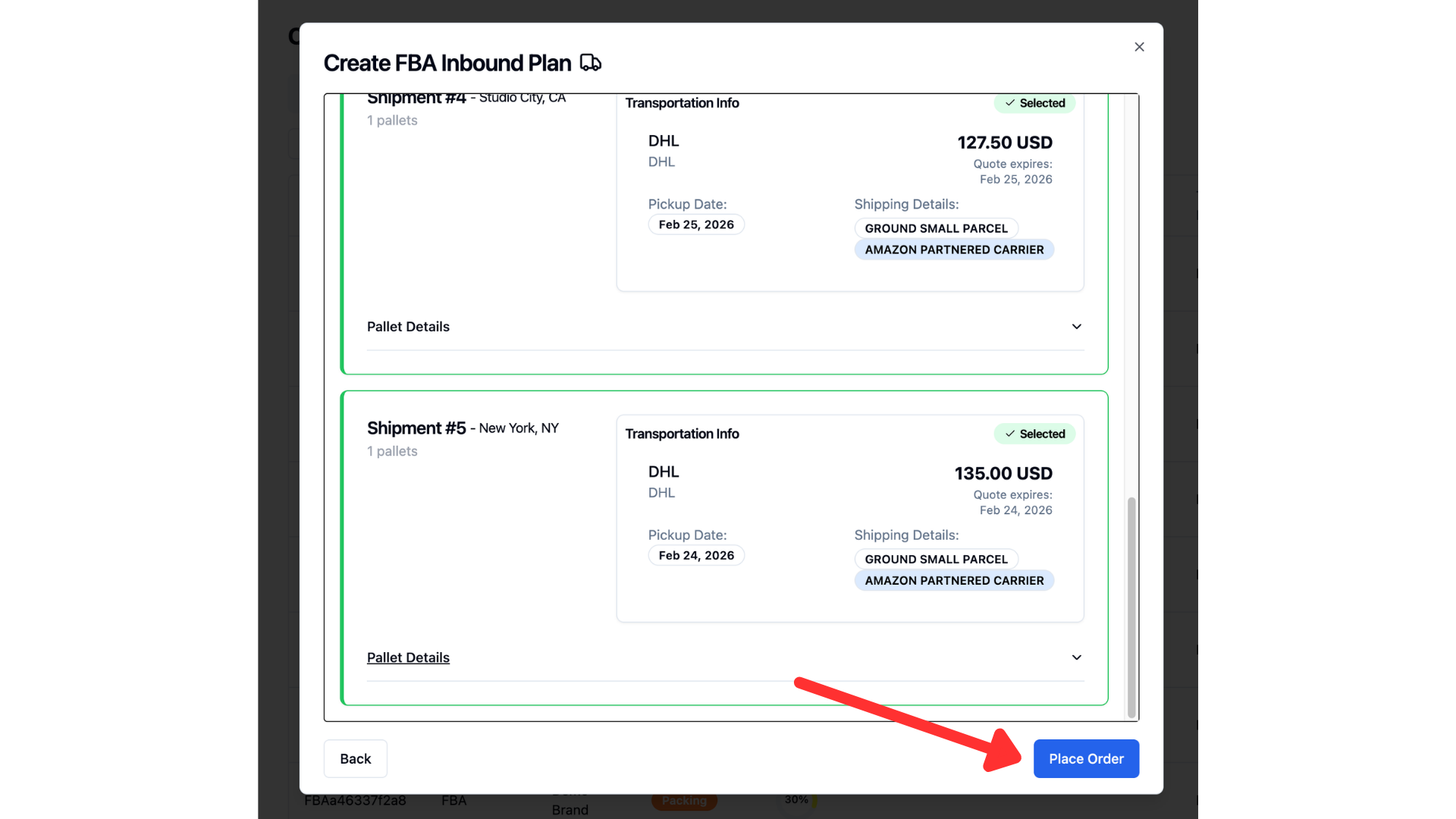Image resolution: width=1456 pixels, height=819 pixels.
Task: Click the orange Packing status badge
Action: [684, 801]
